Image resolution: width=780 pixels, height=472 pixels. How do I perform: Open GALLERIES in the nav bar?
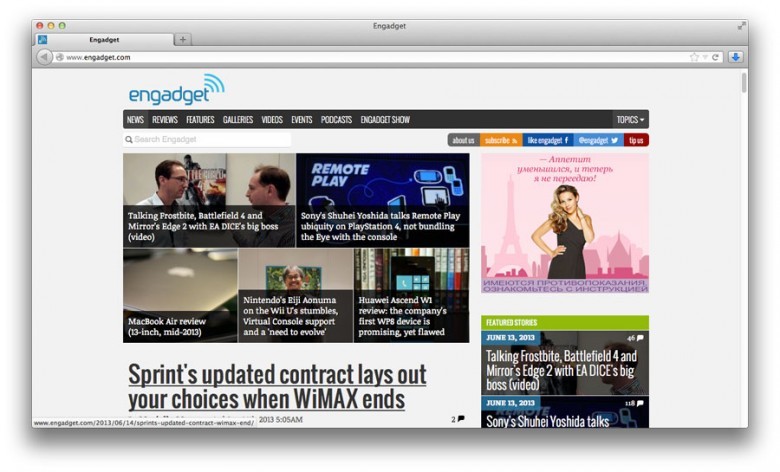pos(238,119)
